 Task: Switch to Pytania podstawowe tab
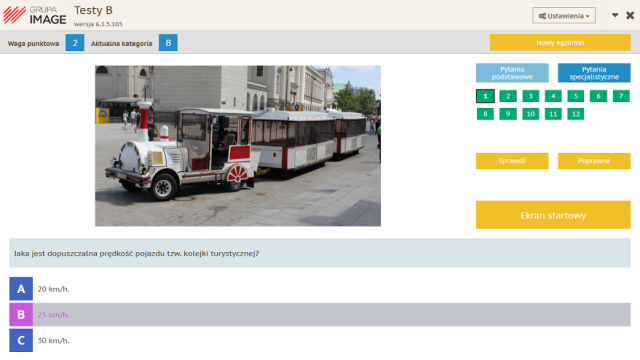pos(512,73)
